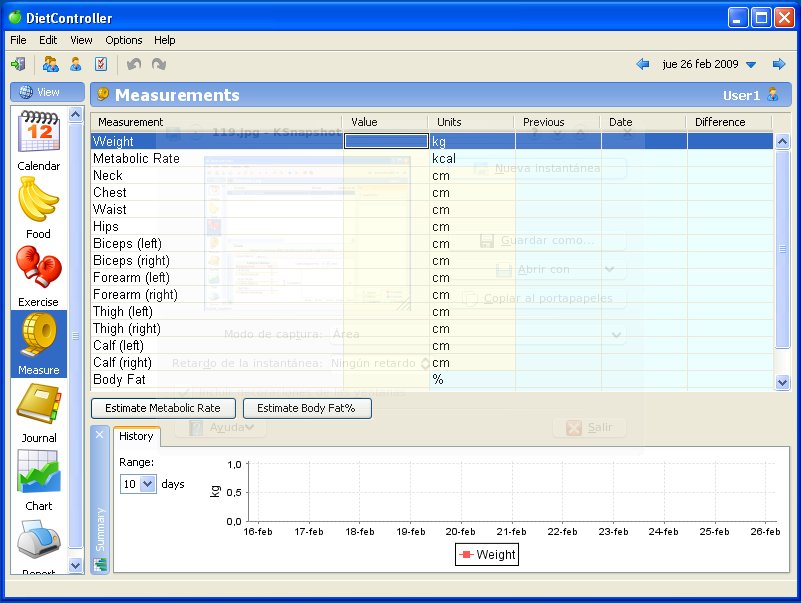The width and height of the screenshot is (801, 603).
Task: Click the Weight legend entry in chart
Action: click(487, 554)
